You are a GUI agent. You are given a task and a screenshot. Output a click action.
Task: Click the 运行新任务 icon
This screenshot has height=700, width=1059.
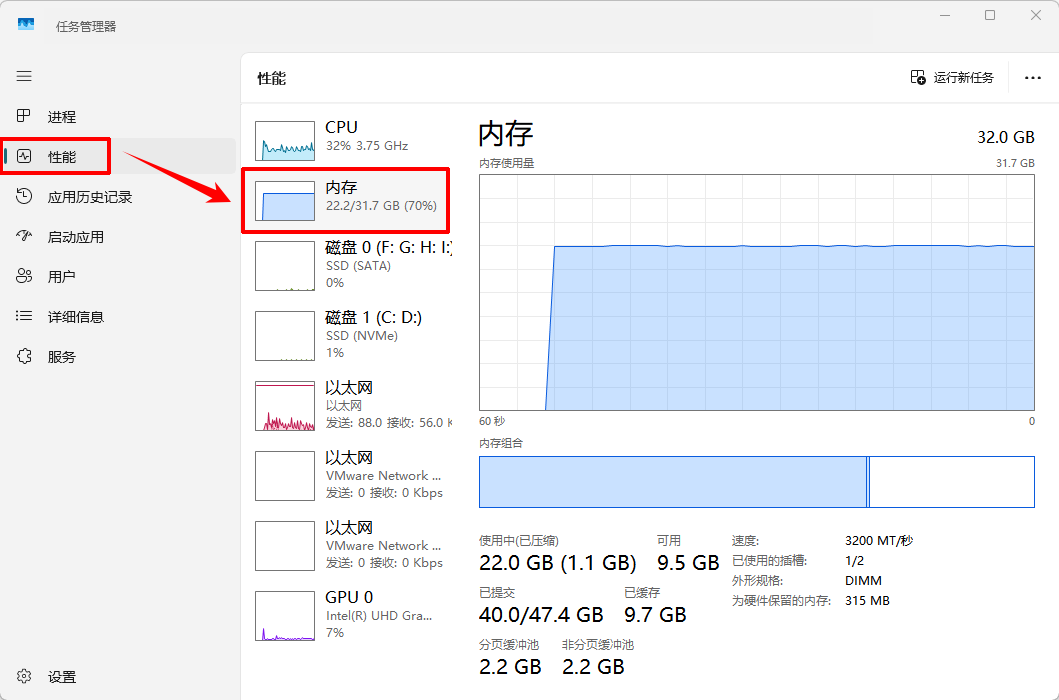pyautogui.click(x=918, y=77)
